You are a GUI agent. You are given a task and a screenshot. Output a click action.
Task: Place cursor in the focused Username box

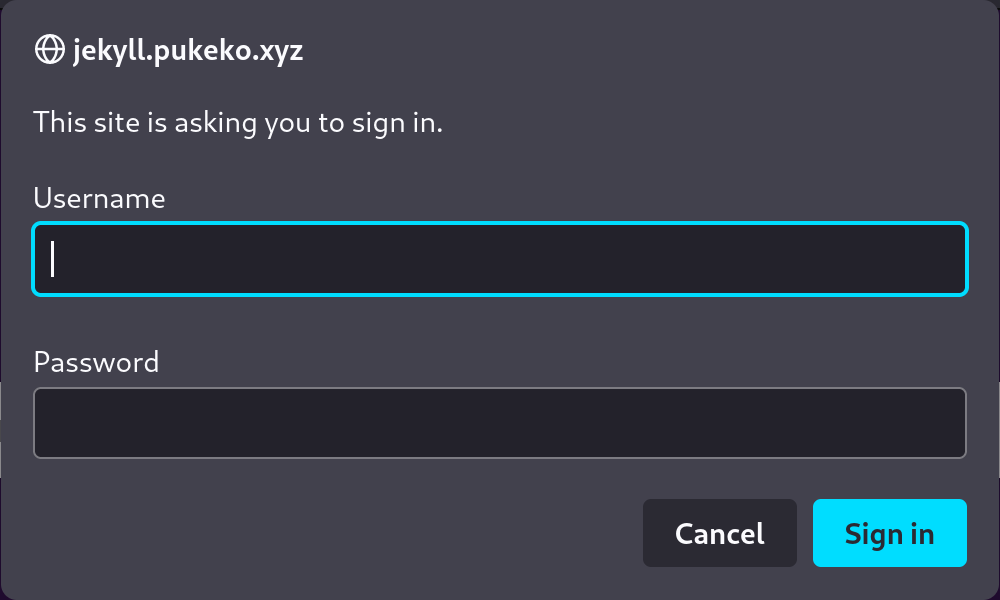(500, 259)
